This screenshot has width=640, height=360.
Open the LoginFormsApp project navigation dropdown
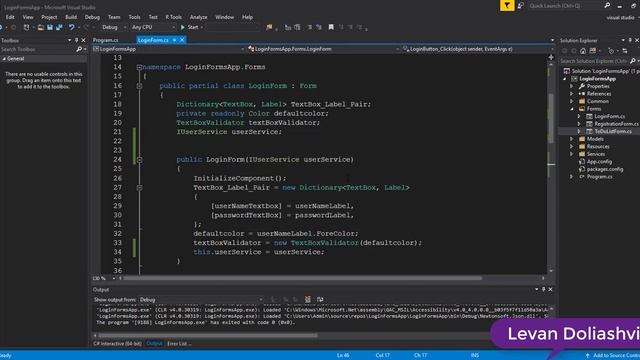(169, 49)
